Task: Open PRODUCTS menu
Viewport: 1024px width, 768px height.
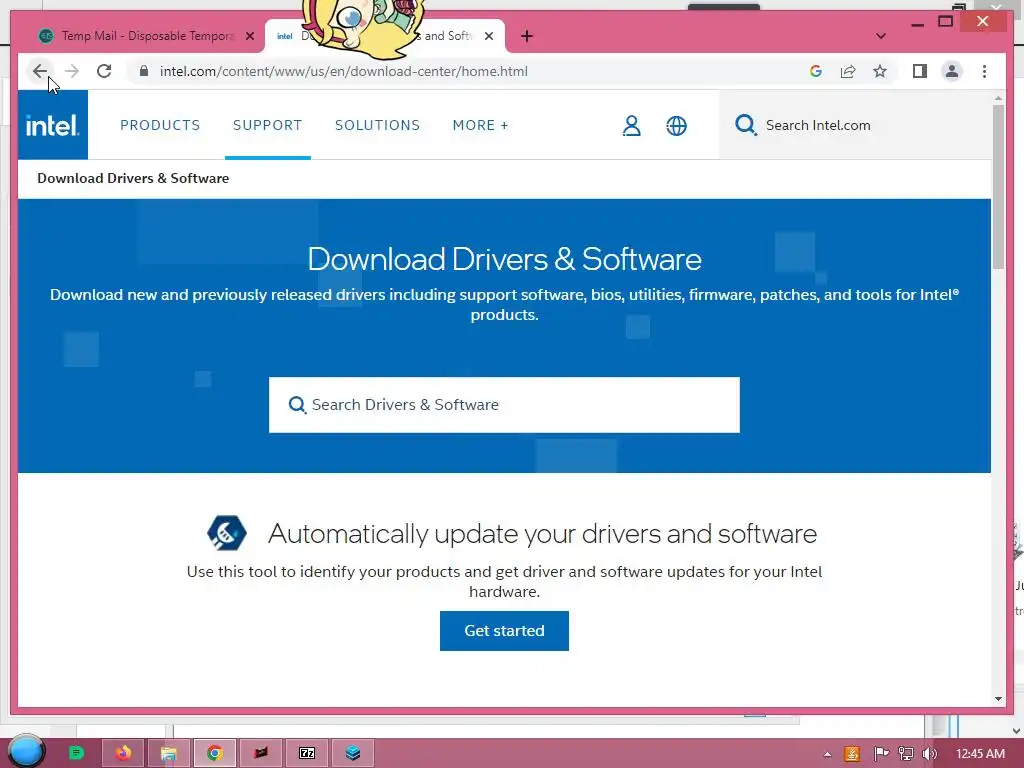Action: tap(160, 125)
